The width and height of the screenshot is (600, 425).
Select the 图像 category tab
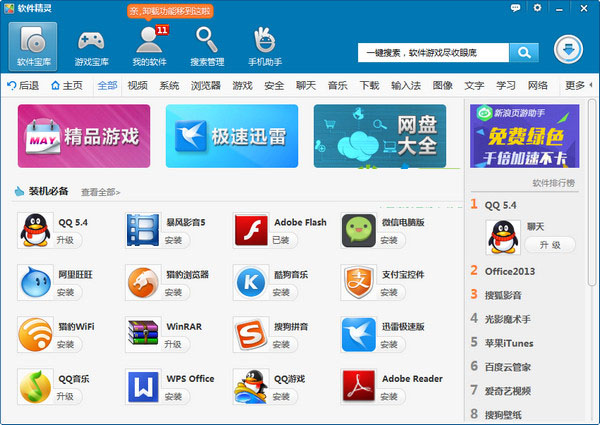click(442, 85)
